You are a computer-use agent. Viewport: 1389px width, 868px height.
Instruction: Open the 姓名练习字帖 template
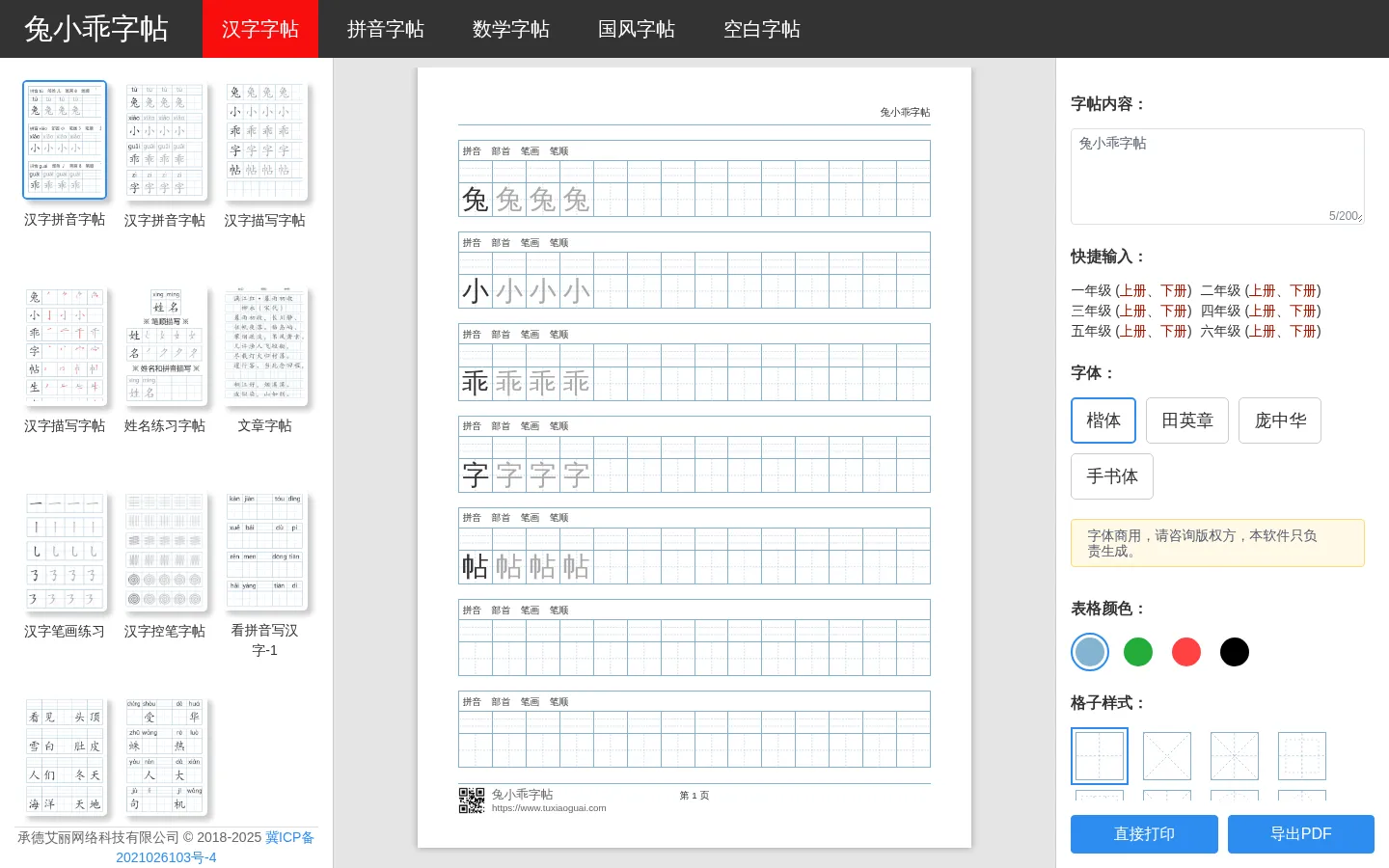pyautogui.click(x=165, y=361)
